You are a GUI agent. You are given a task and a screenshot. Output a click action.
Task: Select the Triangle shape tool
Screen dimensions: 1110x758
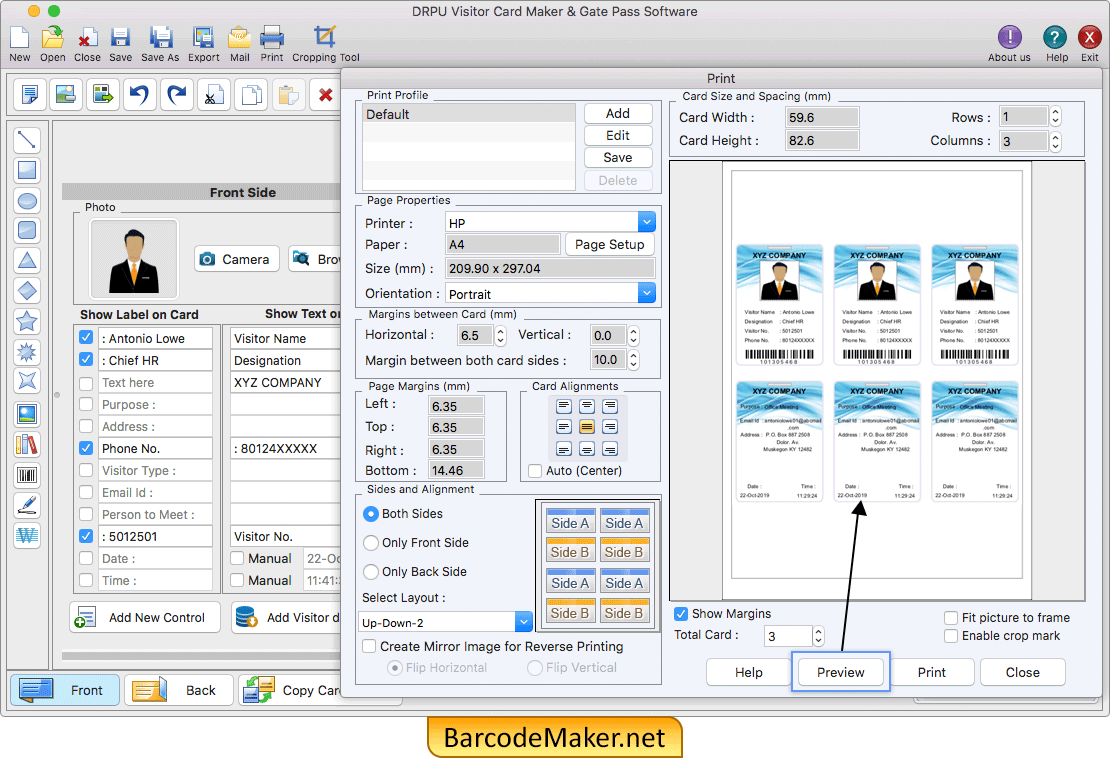27,260
